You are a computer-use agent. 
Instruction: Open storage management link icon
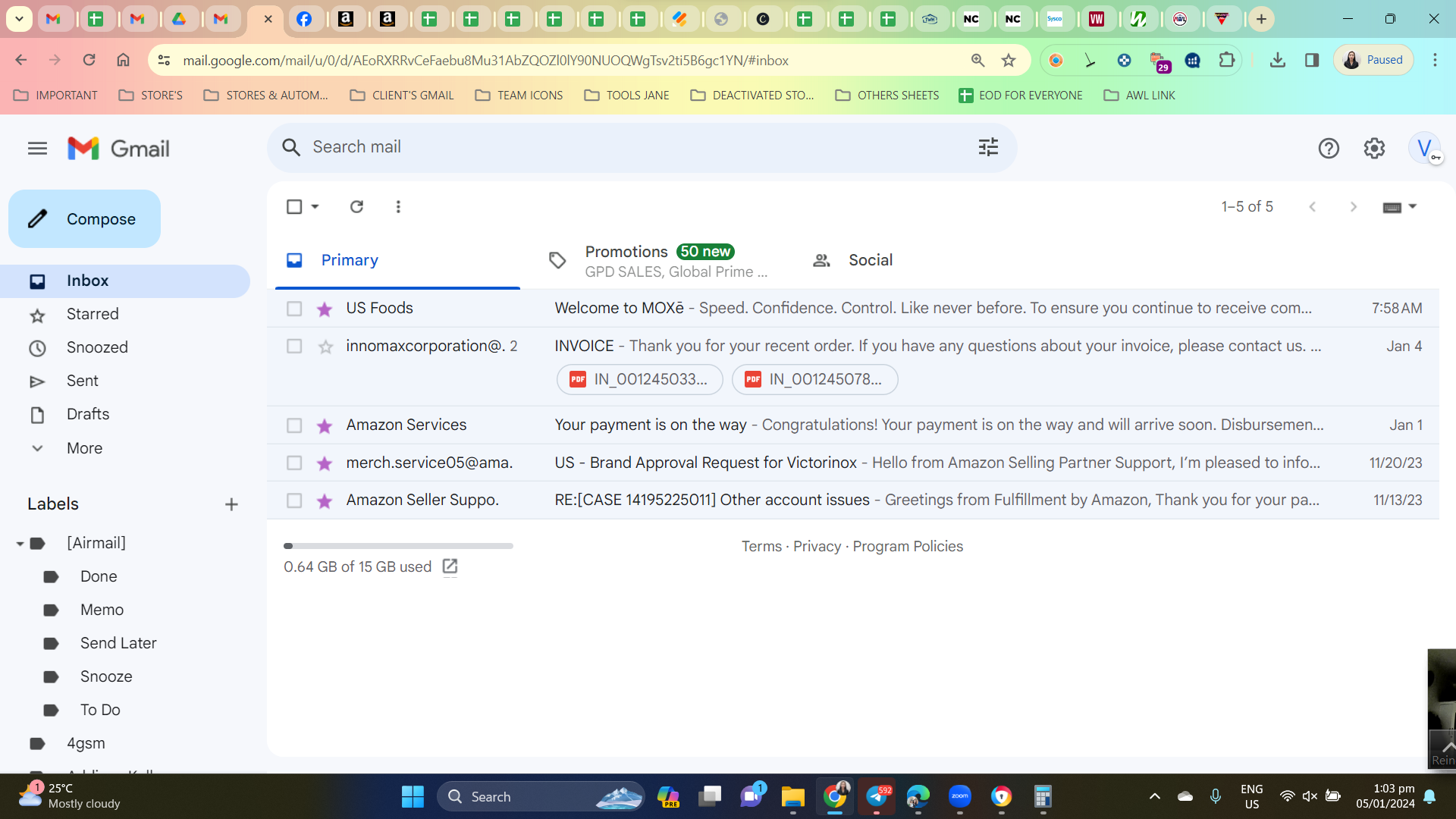click(450, 566)
